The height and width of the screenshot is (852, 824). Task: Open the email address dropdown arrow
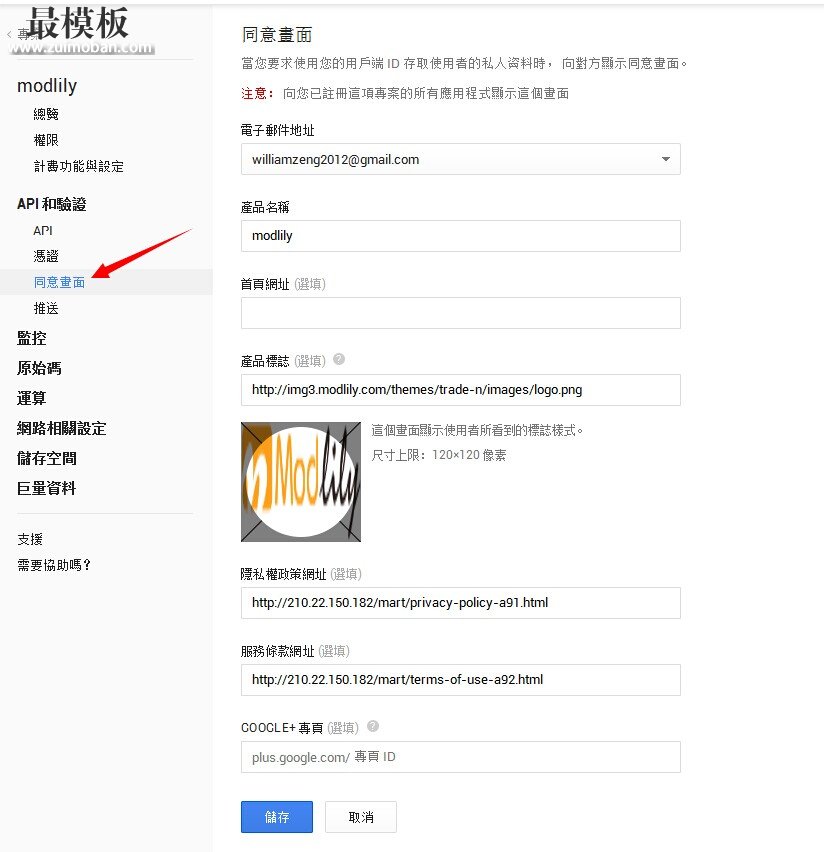click(x=666, y=159)
